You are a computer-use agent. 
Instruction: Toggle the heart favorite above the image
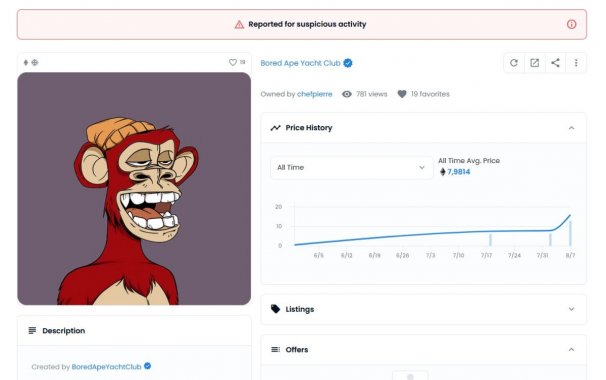(x=233, y=62)
